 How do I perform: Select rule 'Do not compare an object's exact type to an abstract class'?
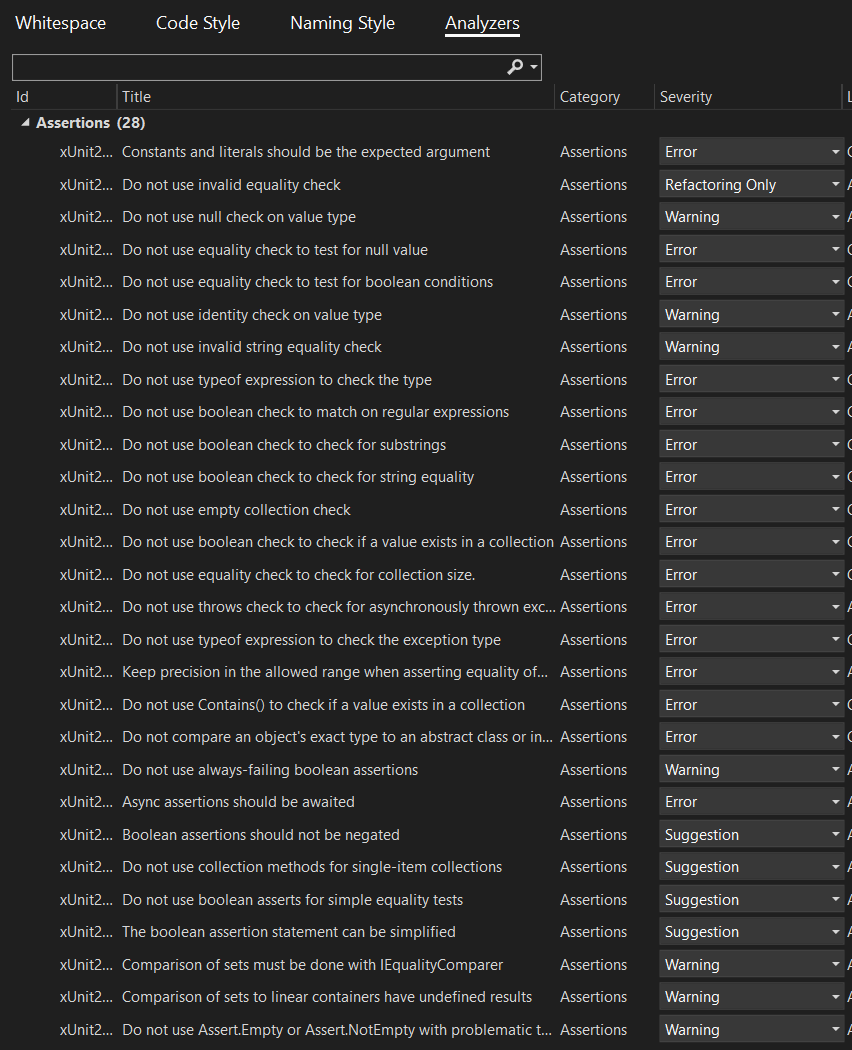[x=338, y=737]
